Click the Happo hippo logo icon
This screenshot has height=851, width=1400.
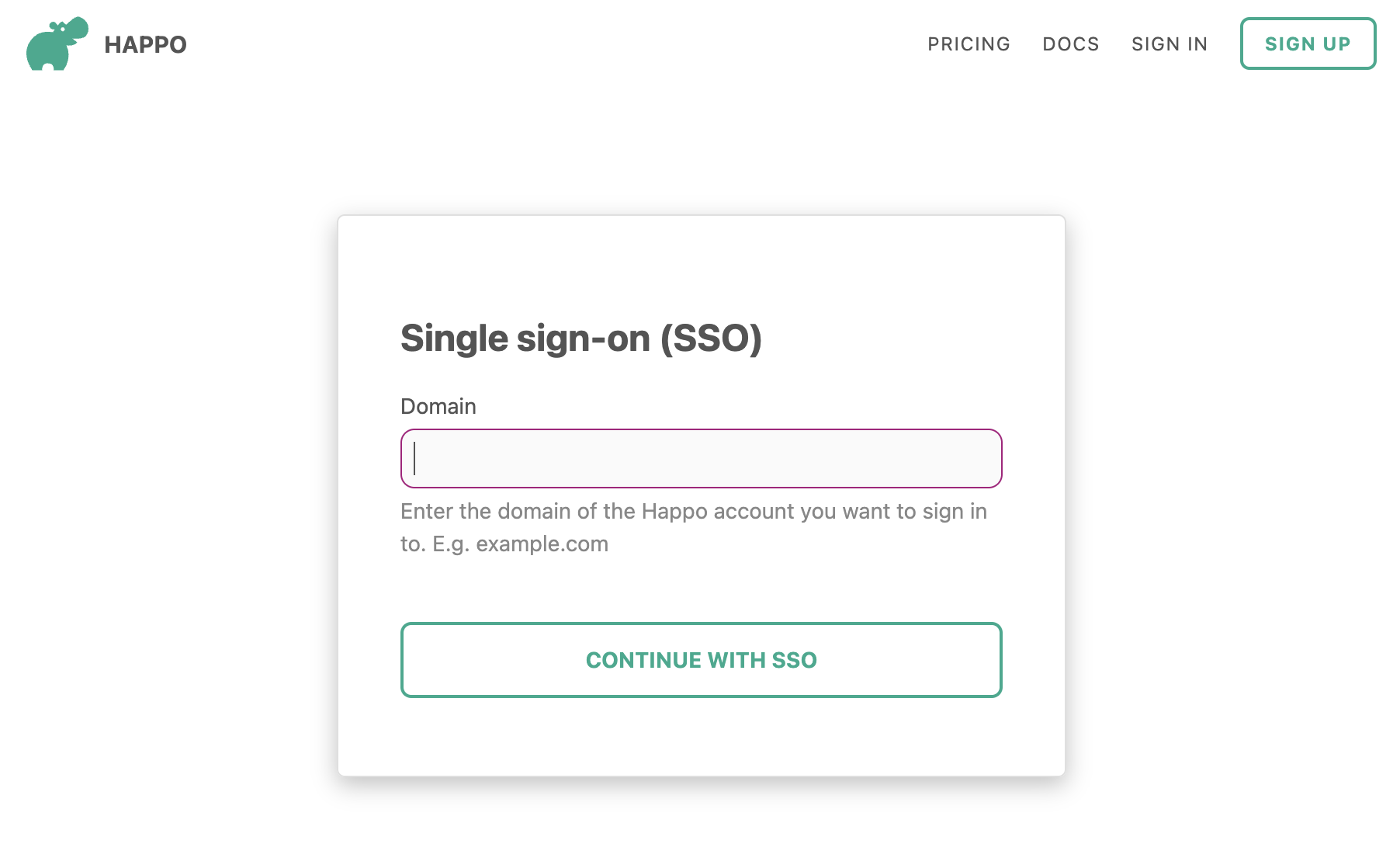tap(58, 43)
